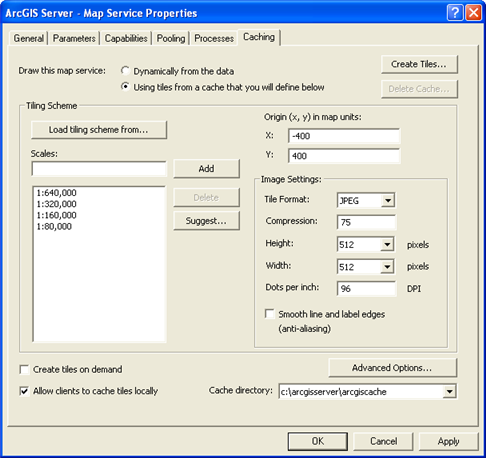Select Dynamically from the data option
The image size is (486, 458).
(125, 71)
